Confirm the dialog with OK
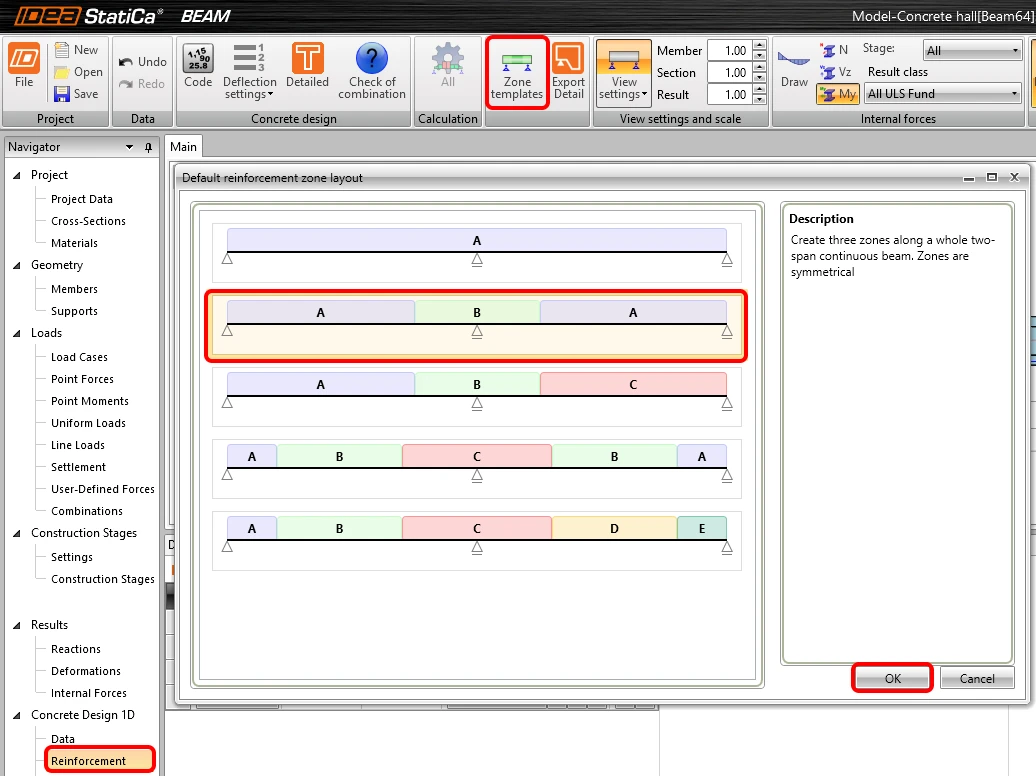This screenshot has height=776, width=1036. [892, 678]
